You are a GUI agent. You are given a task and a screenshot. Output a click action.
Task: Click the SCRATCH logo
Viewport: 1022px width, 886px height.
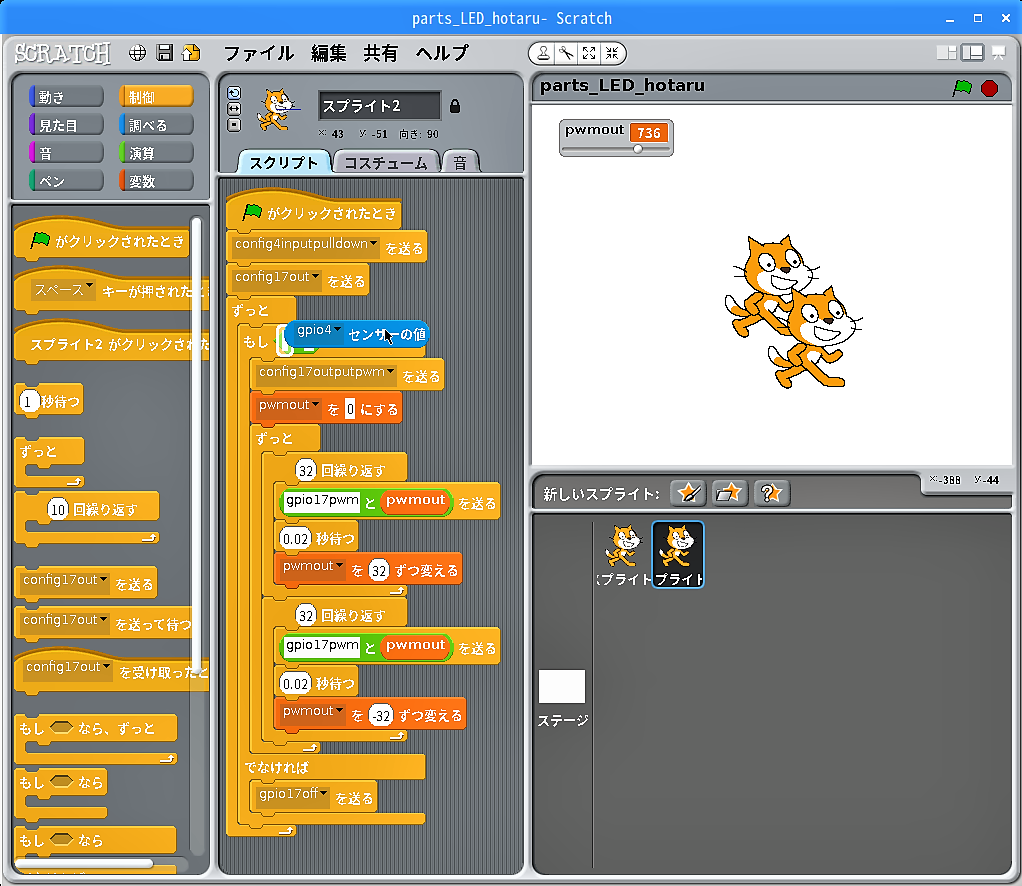tap(63, 53)
